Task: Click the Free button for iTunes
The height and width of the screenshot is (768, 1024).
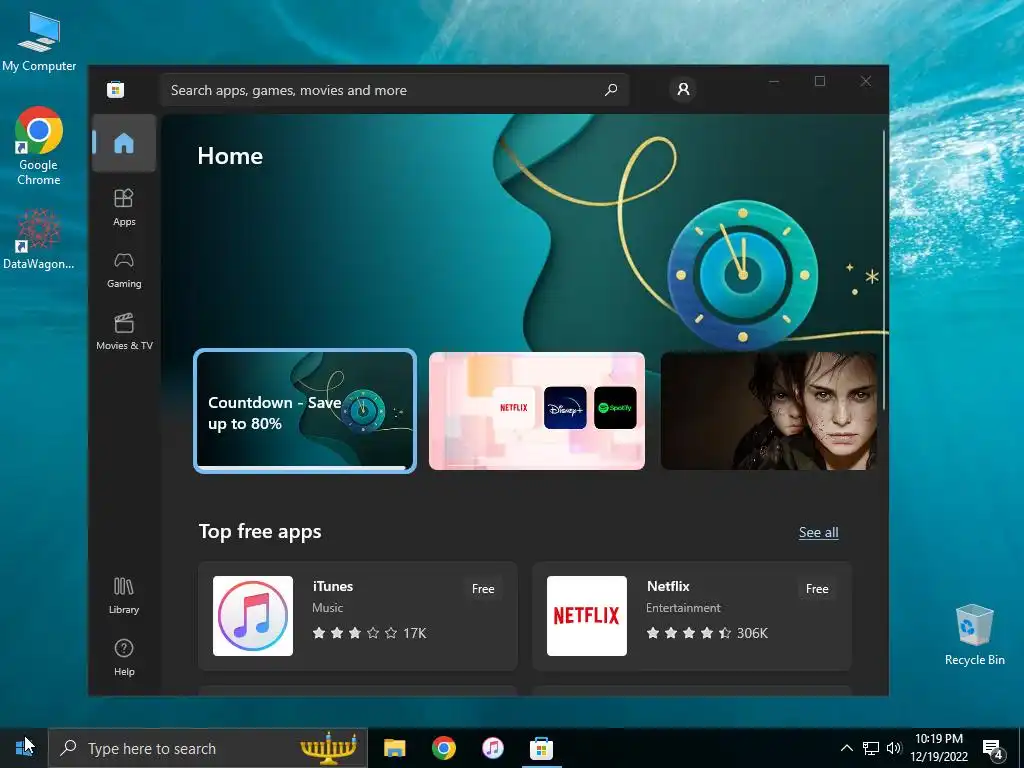Action: tap(483, 588)
